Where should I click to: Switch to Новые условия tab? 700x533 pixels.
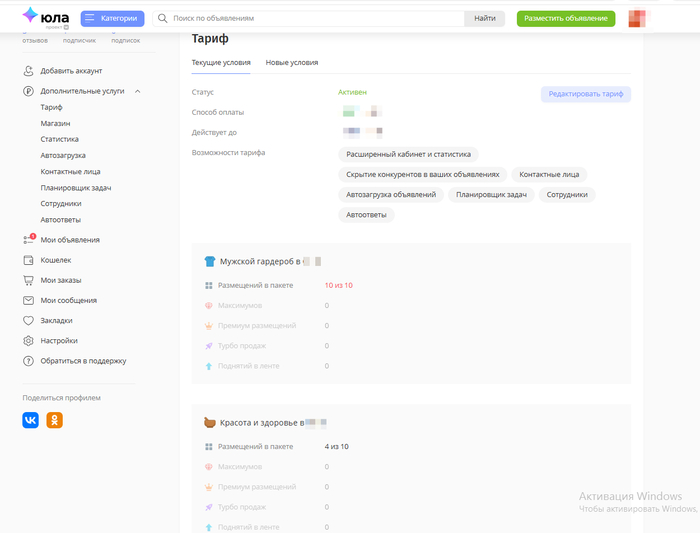[292, 62]
